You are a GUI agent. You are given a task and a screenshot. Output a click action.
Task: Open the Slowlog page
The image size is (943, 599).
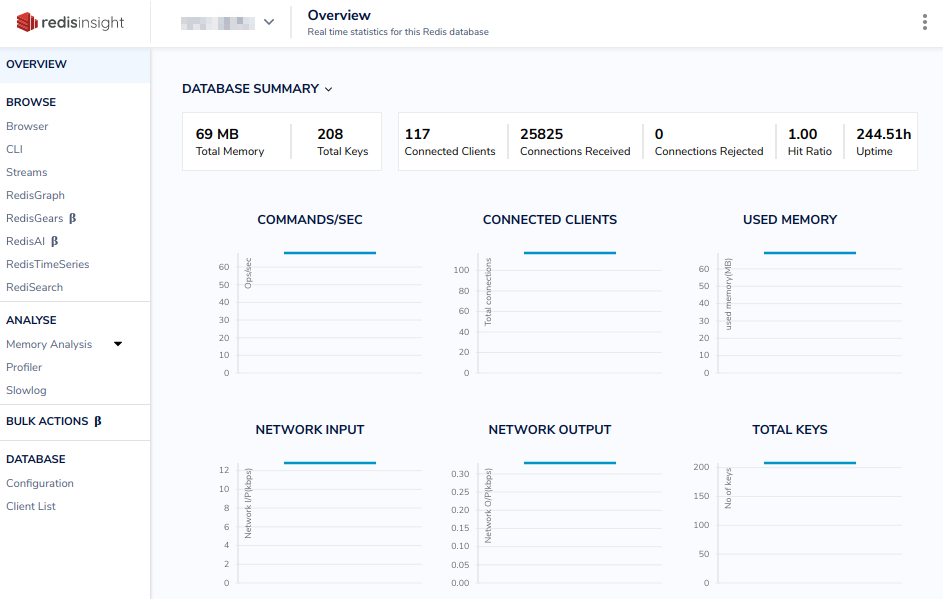pos(26,390)
